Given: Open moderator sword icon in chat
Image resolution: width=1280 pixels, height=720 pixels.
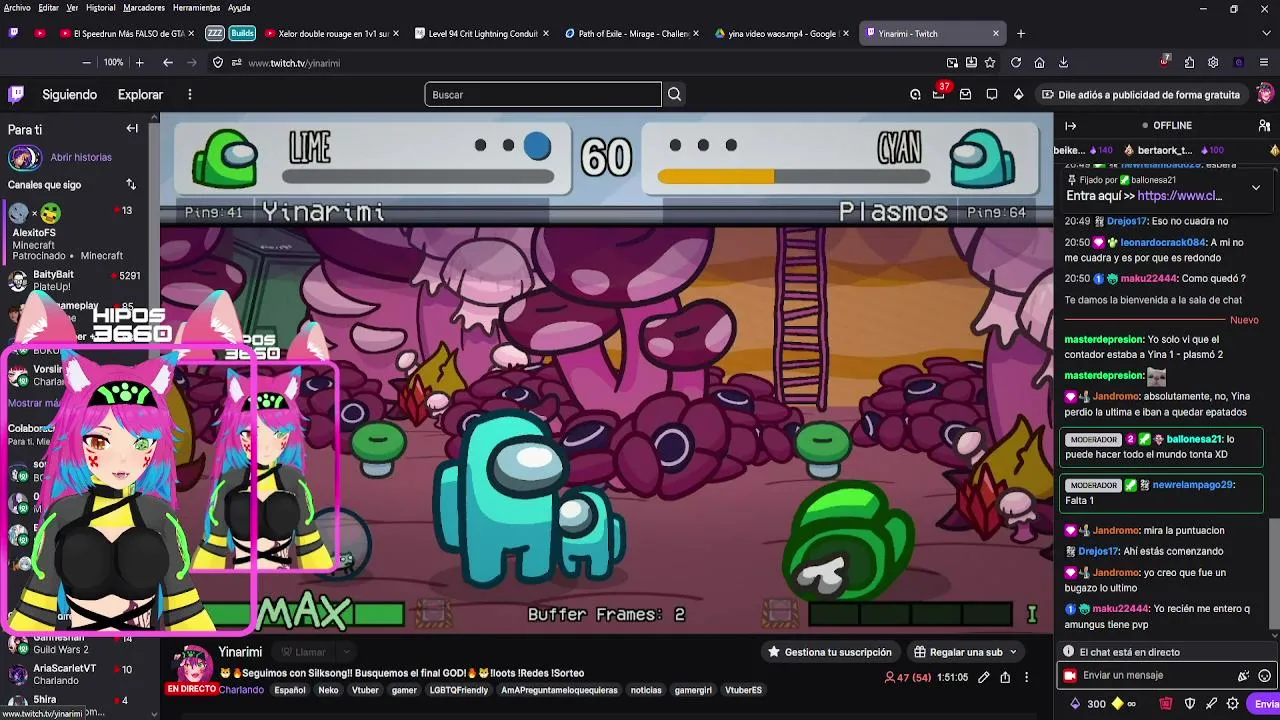Looking at the screenshot, I should tap(1211, 704).
